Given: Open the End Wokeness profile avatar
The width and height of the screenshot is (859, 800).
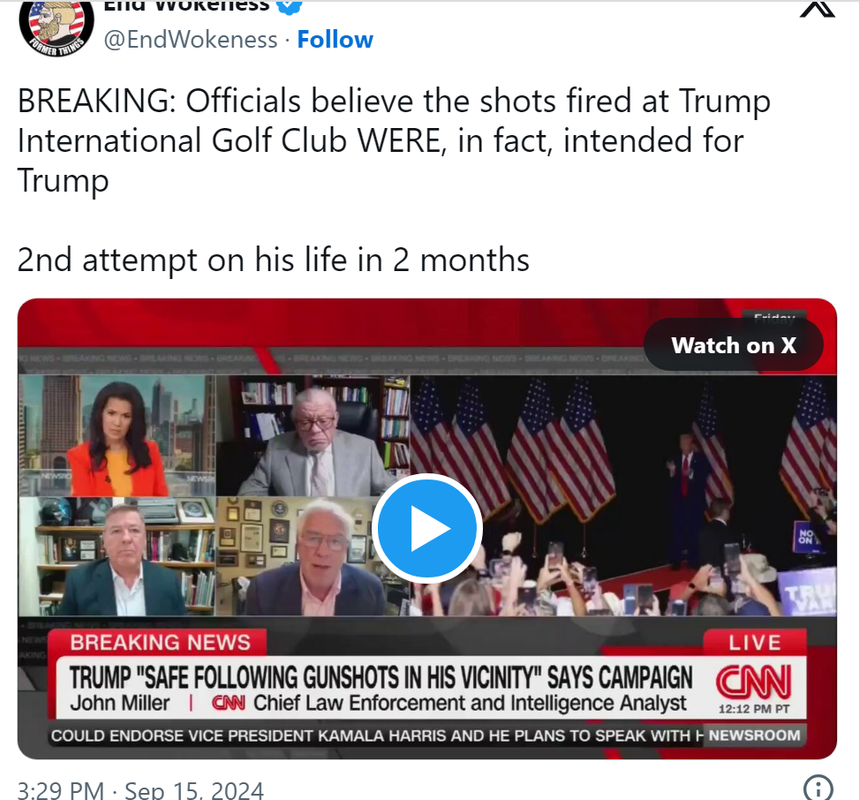Looking at the screenshot, I should point(56,26).
